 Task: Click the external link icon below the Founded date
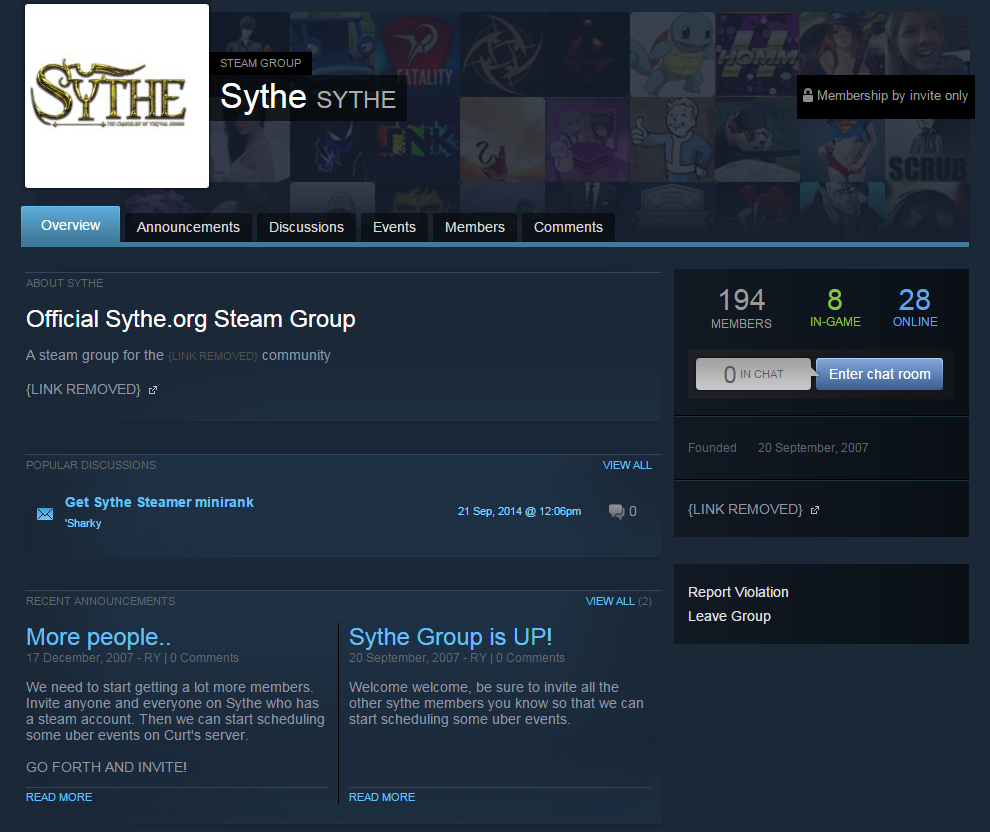point(815,510)
